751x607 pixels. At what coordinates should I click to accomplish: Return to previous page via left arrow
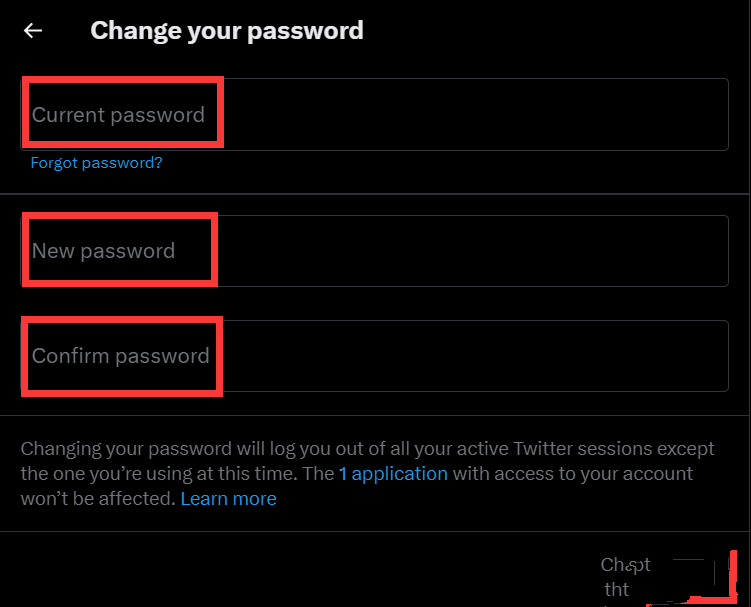point(33,31)
